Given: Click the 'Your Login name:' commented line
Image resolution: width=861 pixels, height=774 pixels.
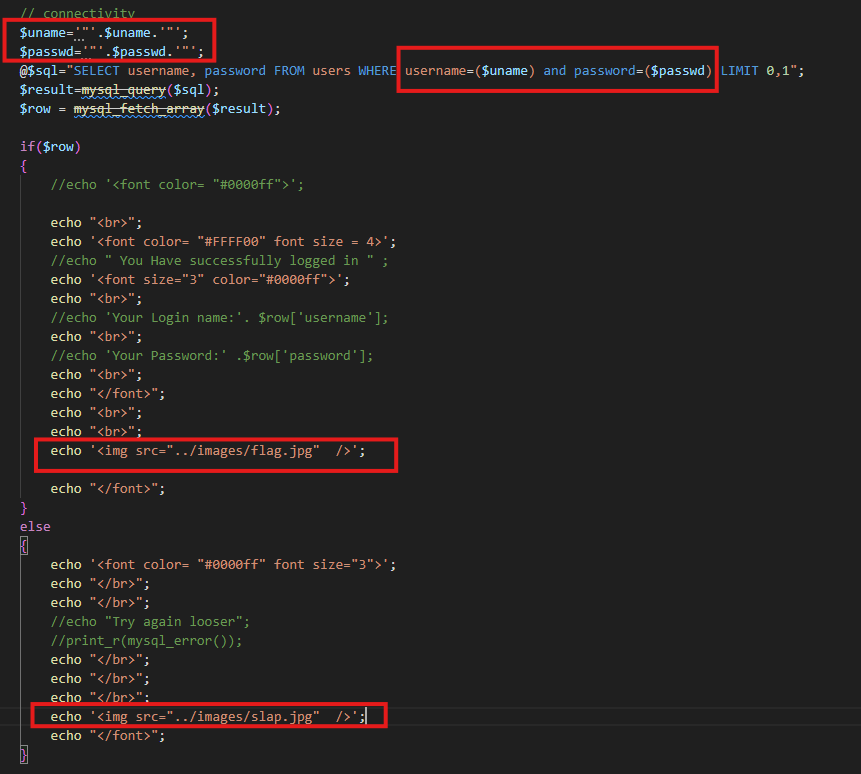Looking at the screenshot, I should click(x=219, y=318).
